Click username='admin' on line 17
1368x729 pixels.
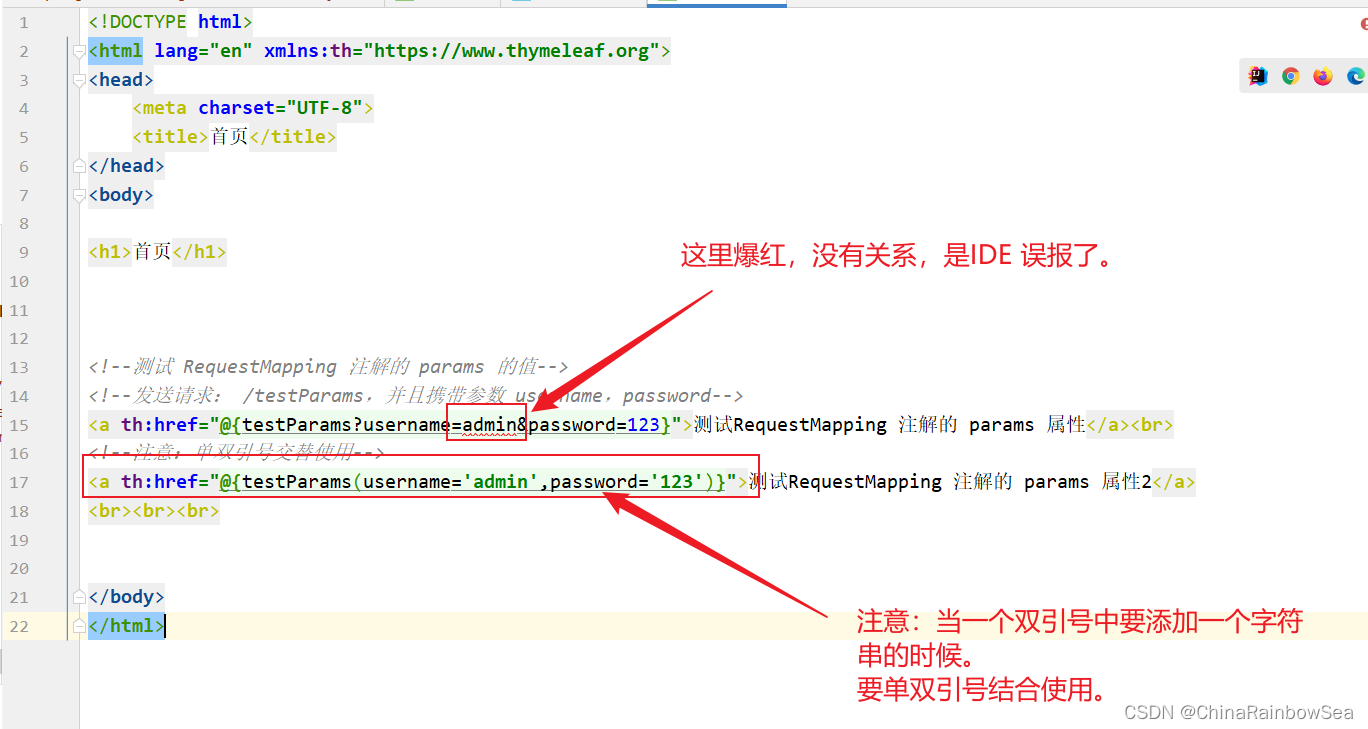click(451, 482)
